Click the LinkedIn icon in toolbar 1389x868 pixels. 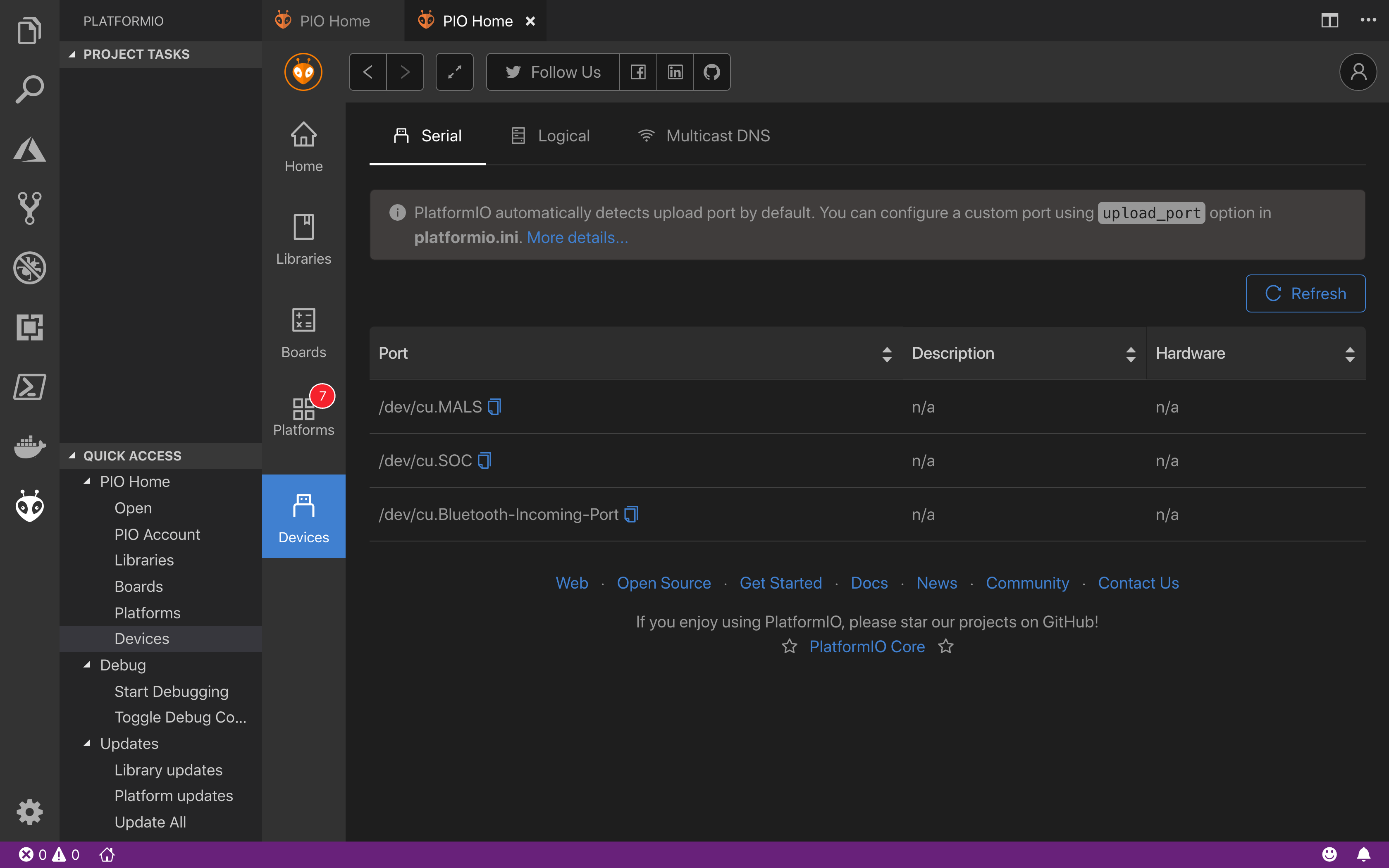pyautogui.click(x=675, y=72)
